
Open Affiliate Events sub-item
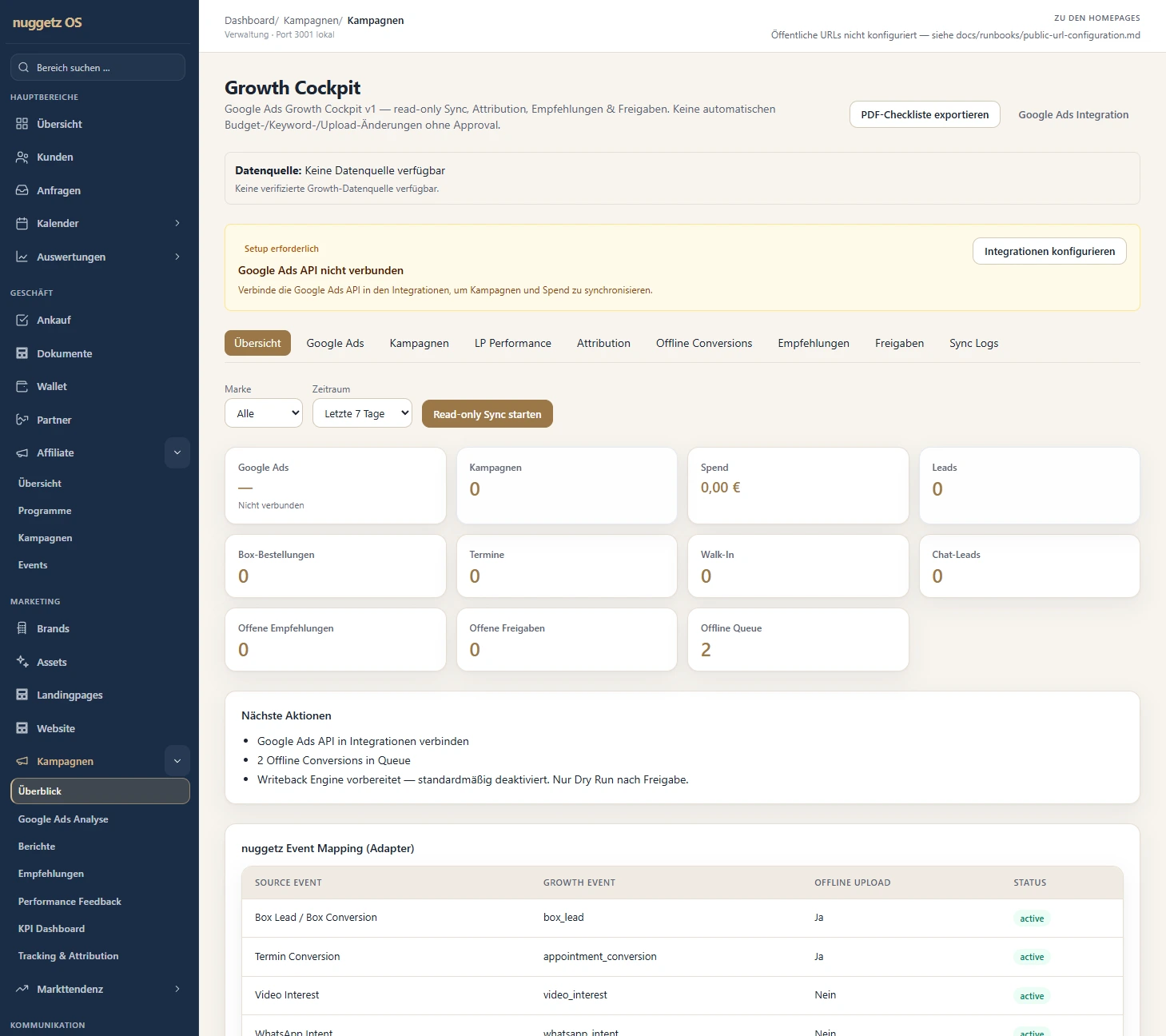(33, 565)
